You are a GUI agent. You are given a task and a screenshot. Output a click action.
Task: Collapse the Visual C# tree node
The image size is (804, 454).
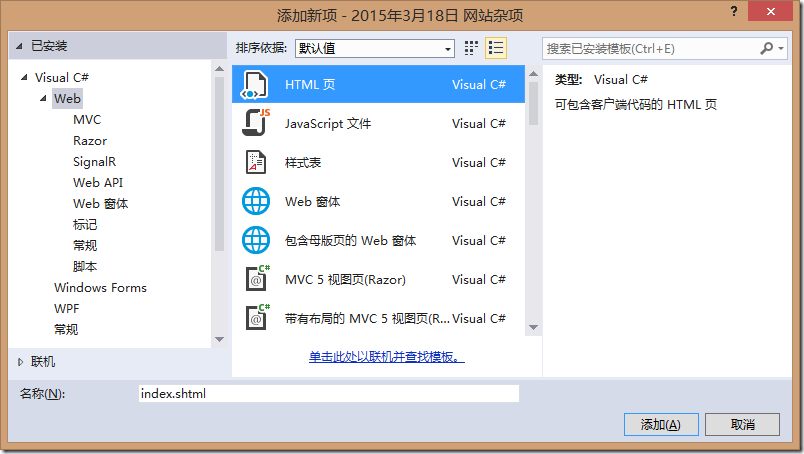(24, 77)
